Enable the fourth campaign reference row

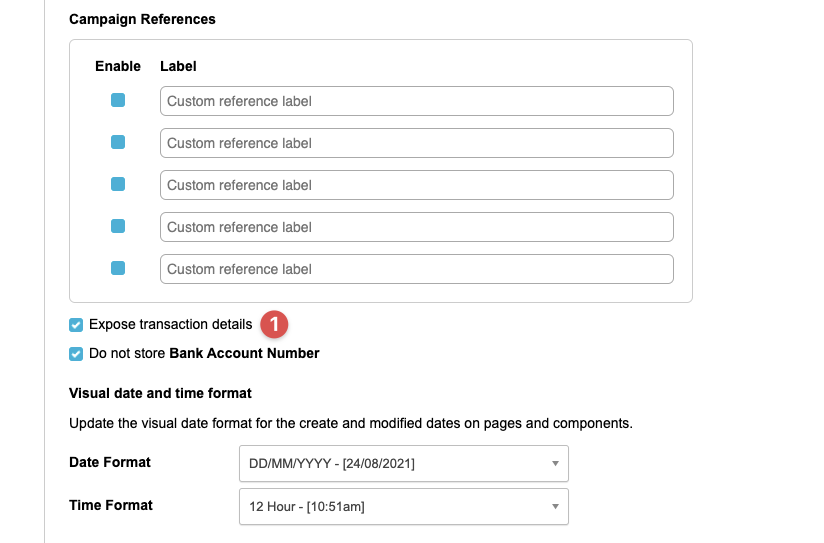click(x=118, y=226)
